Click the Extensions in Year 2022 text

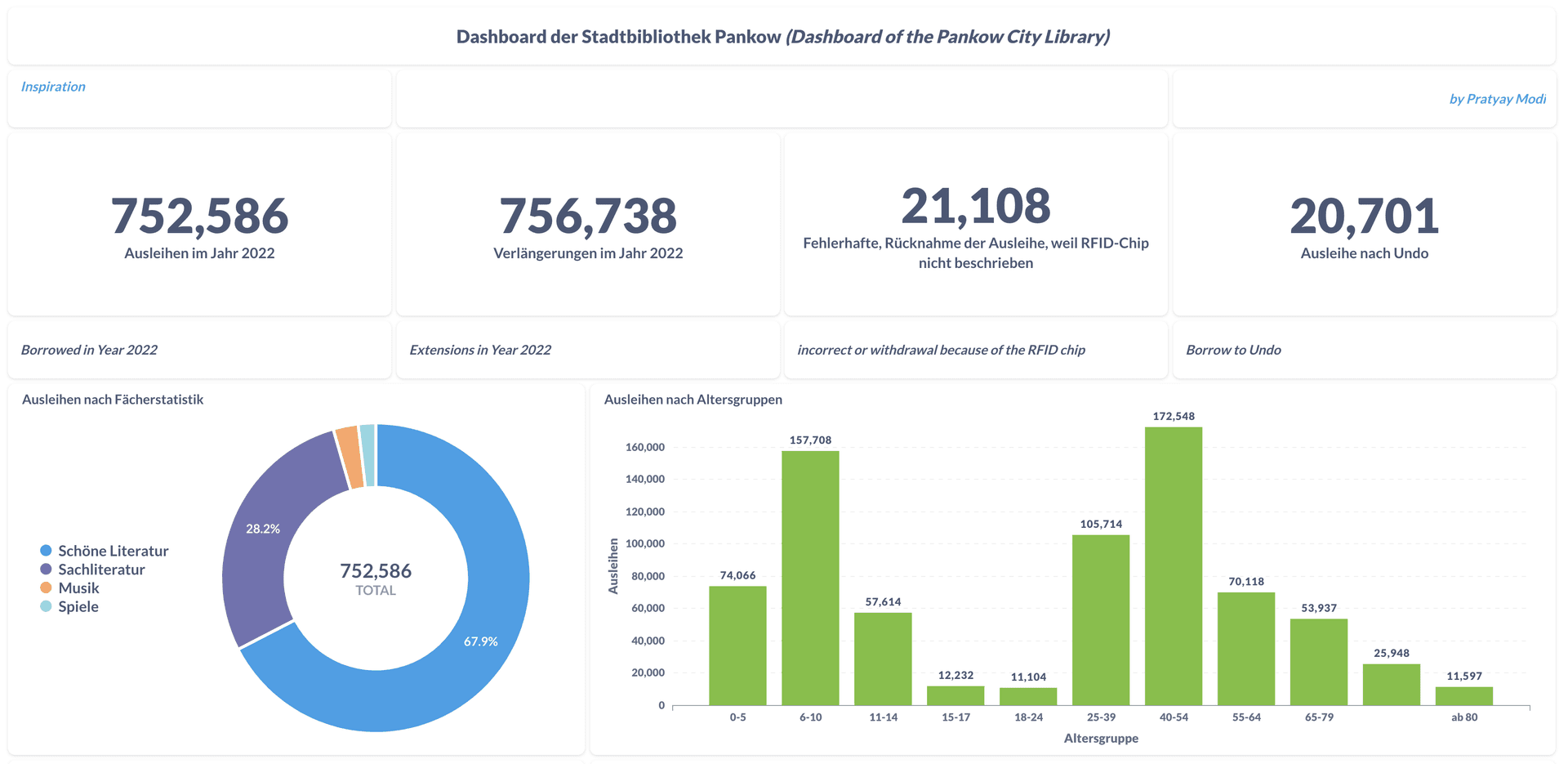[480, 350]
